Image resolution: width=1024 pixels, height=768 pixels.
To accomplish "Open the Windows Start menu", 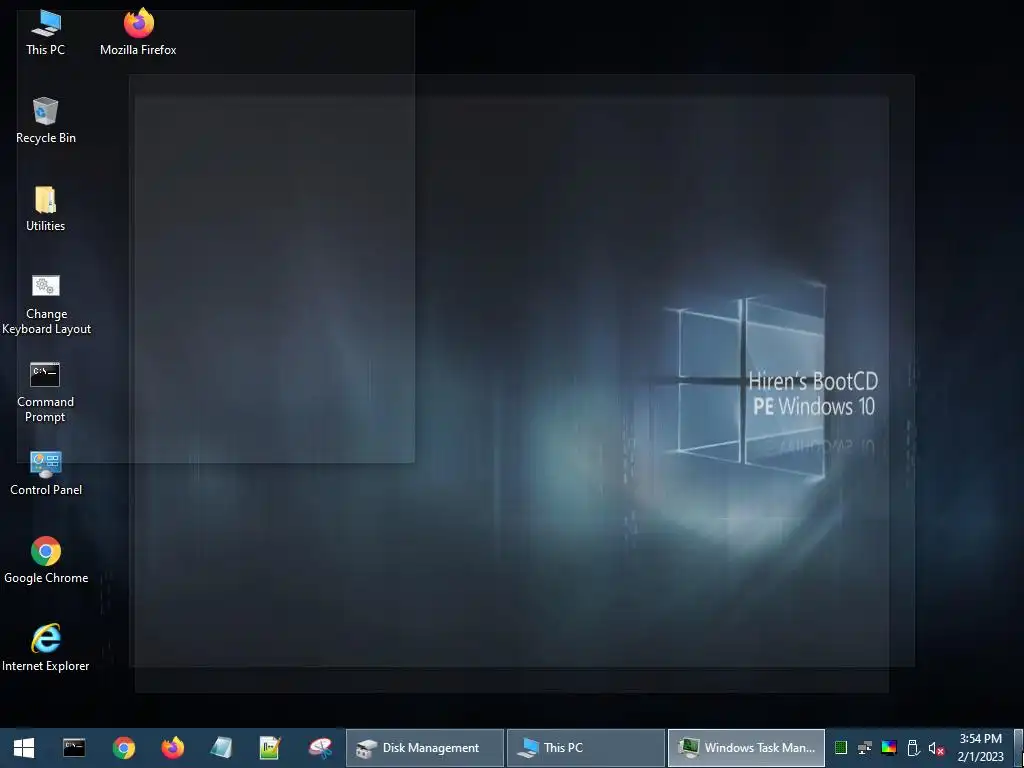I will tap(24, 748).
